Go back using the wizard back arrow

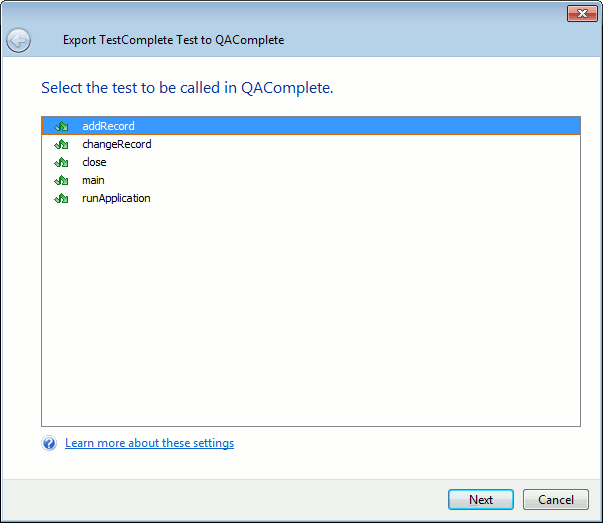19,40
